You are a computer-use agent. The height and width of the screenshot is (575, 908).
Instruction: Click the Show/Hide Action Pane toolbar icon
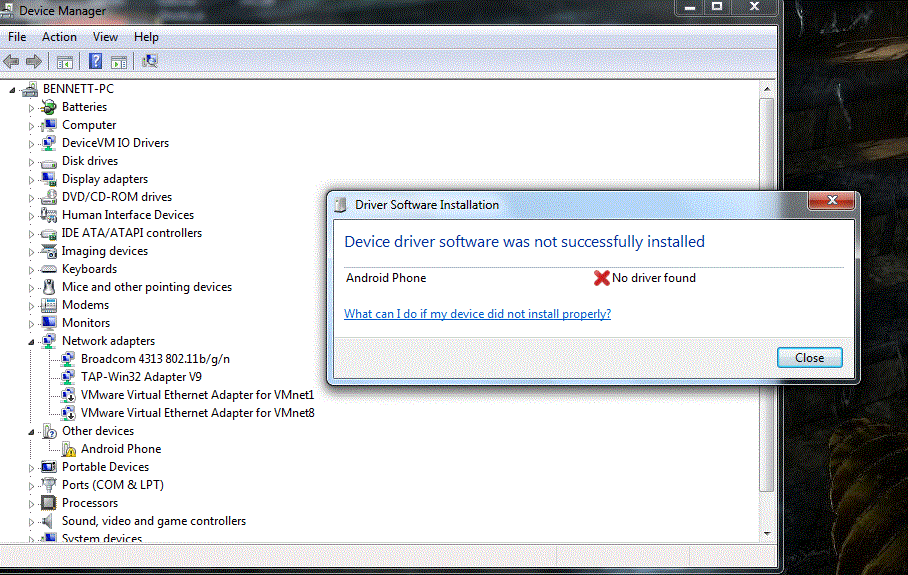point(118,62)
